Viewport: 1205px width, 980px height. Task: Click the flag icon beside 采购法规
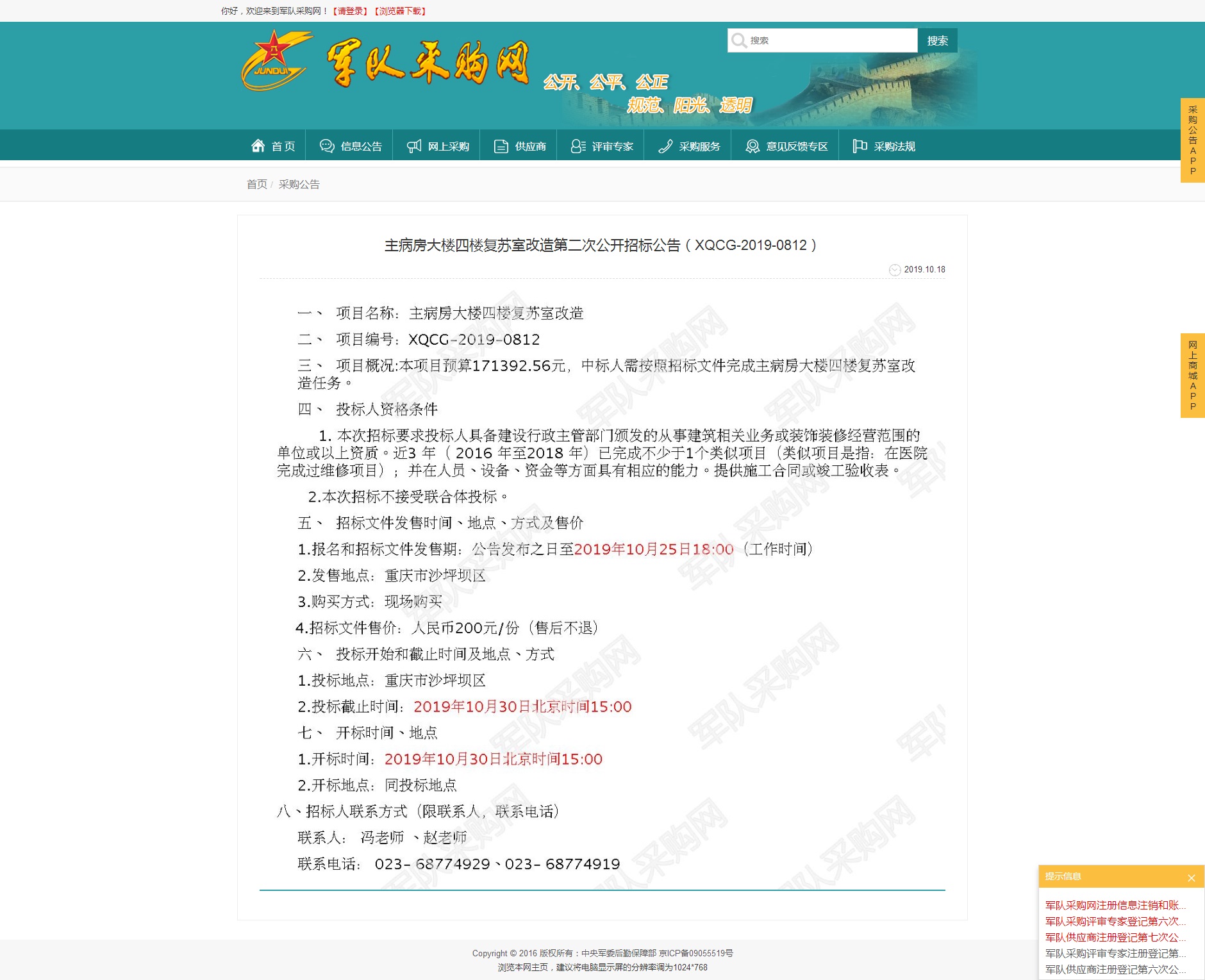[x=860, y=146]
